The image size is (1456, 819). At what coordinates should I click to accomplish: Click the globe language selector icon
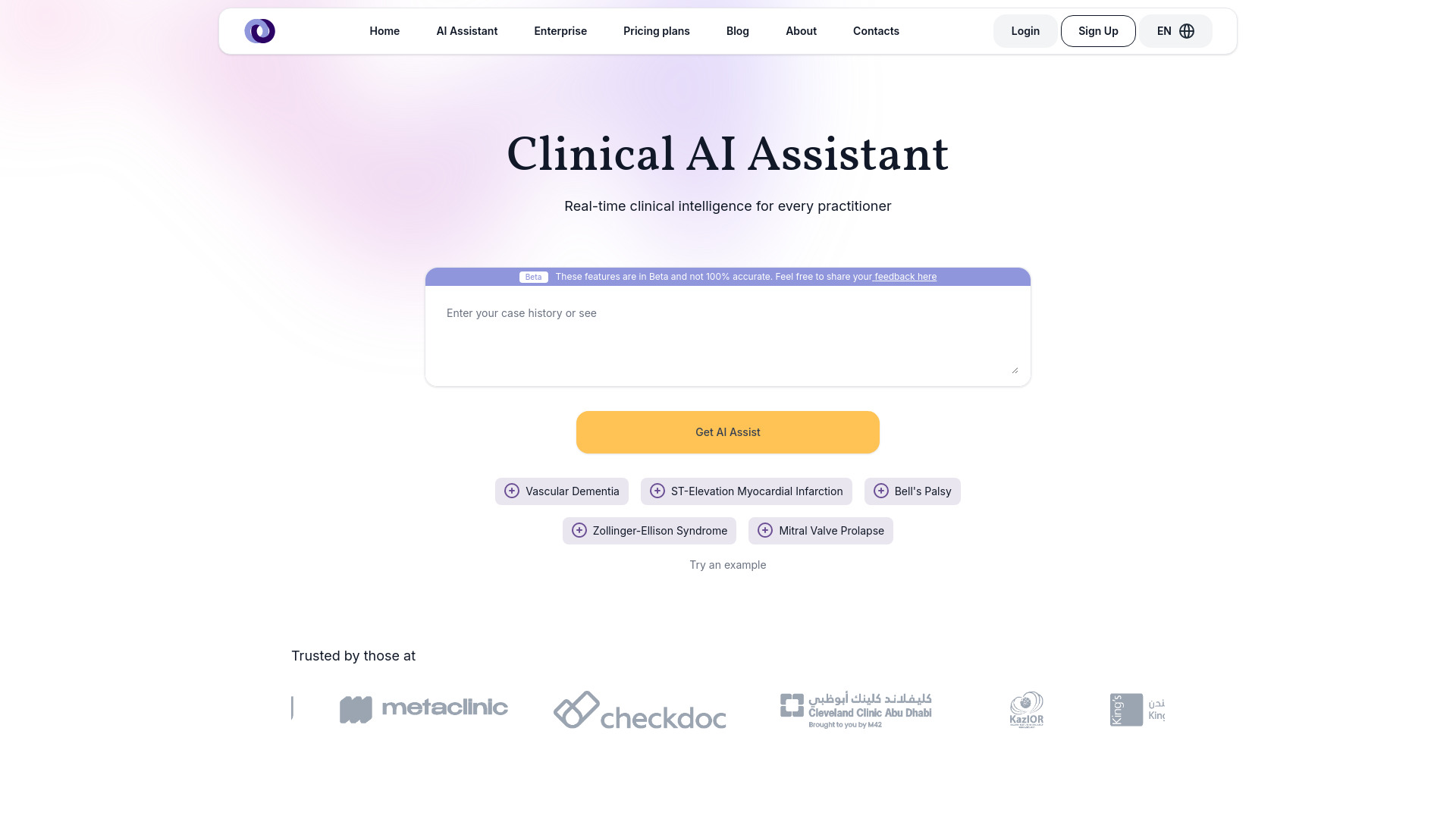[x=1187, y=31]
